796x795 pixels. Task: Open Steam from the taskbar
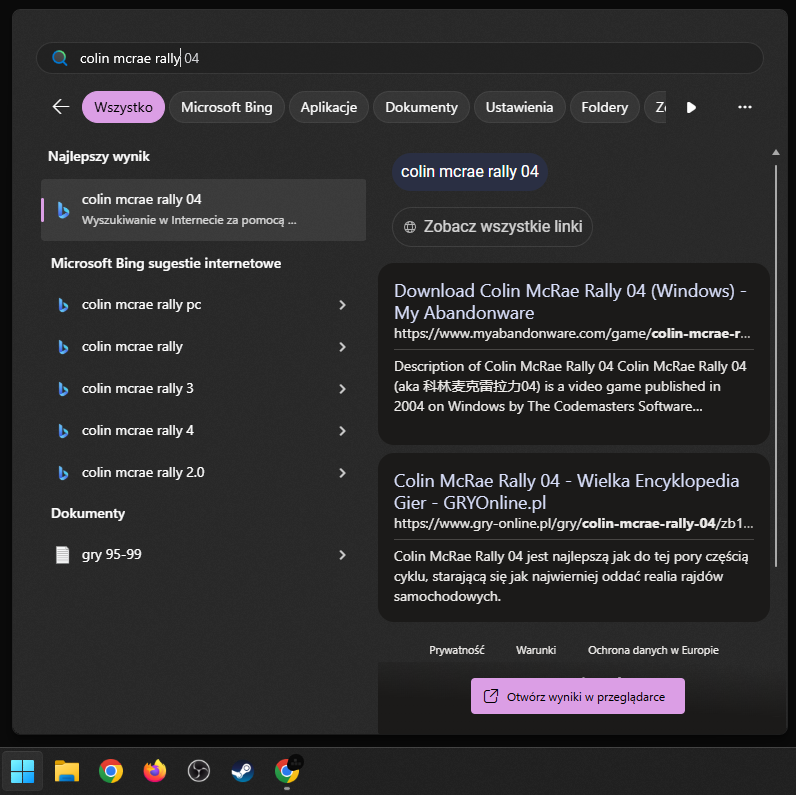(x=242, y=771)
